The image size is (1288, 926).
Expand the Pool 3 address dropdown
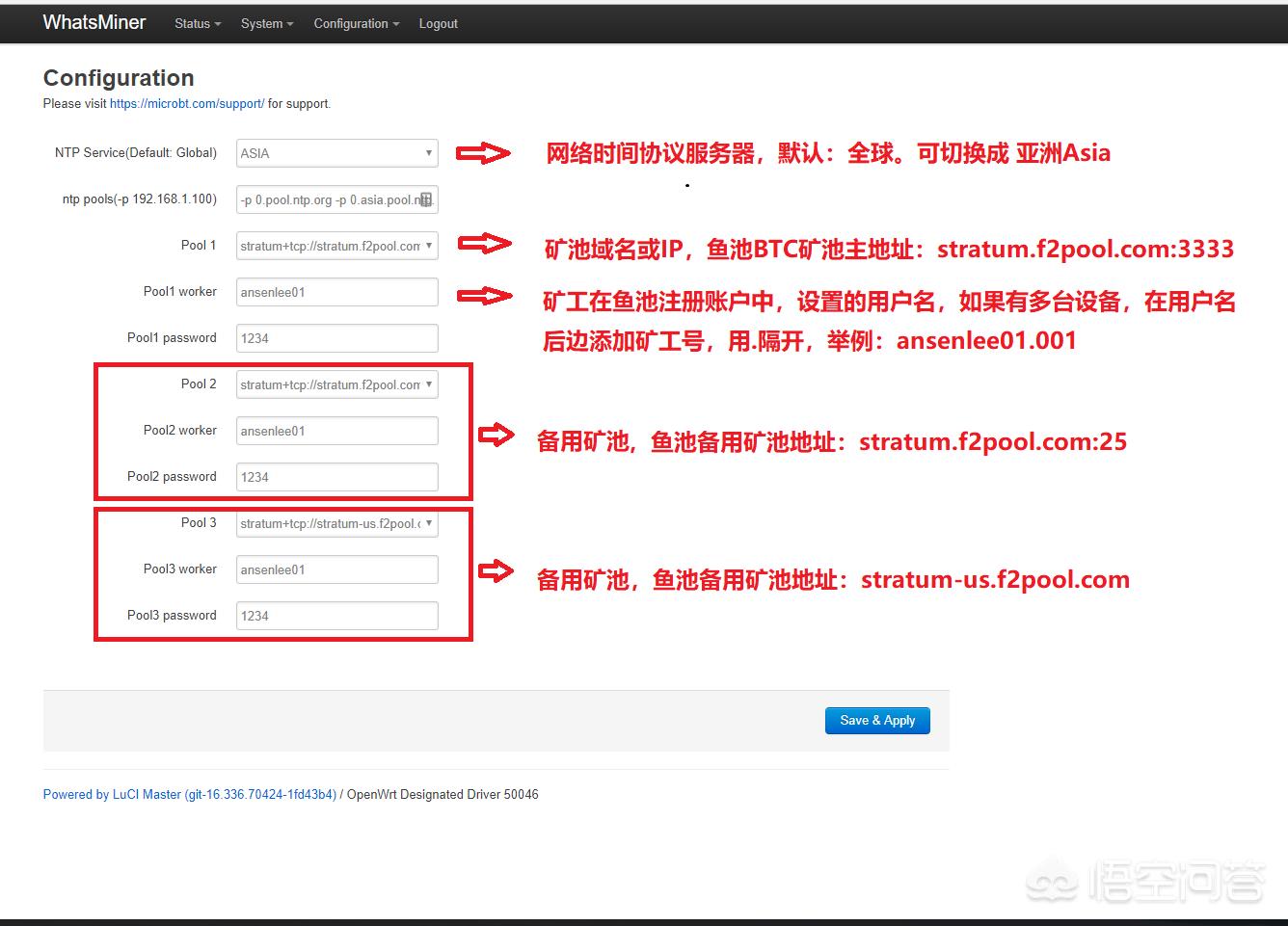point(336,523)
